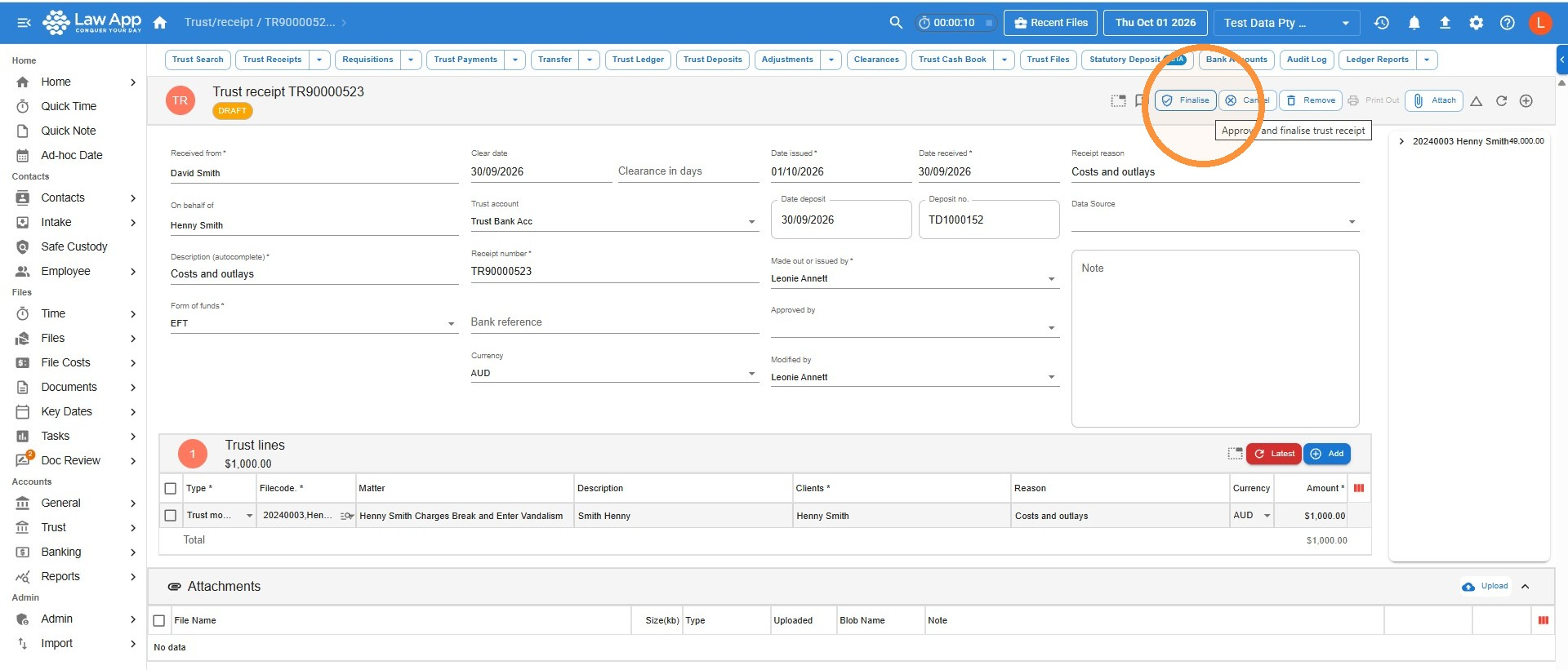The width and height of the screenshot is (1568, 670).
Task: Click the refresh icon beside Attach
Action: click(x=1501, y=101)
